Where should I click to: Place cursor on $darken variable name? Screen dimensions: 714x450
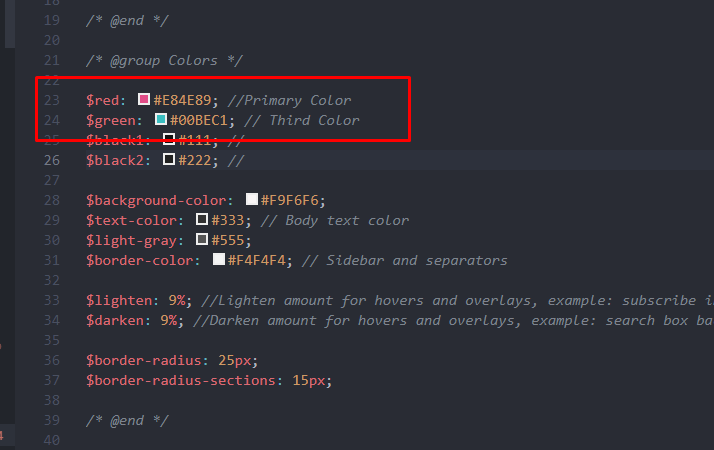click(114, 321)
